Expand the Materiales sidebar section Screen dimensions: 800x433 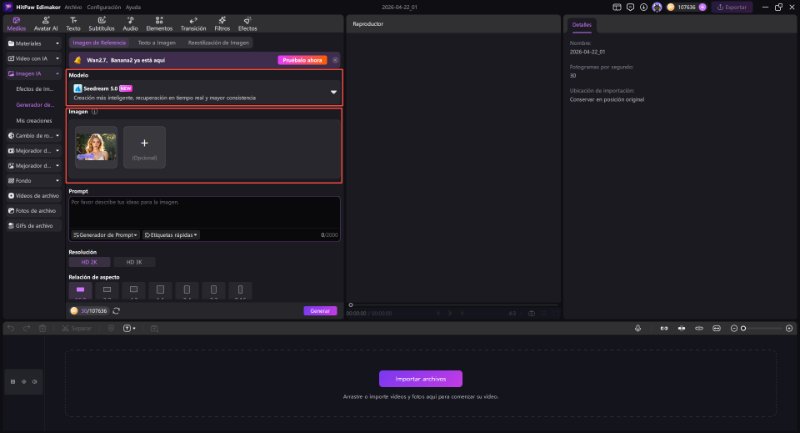(31, 44)
